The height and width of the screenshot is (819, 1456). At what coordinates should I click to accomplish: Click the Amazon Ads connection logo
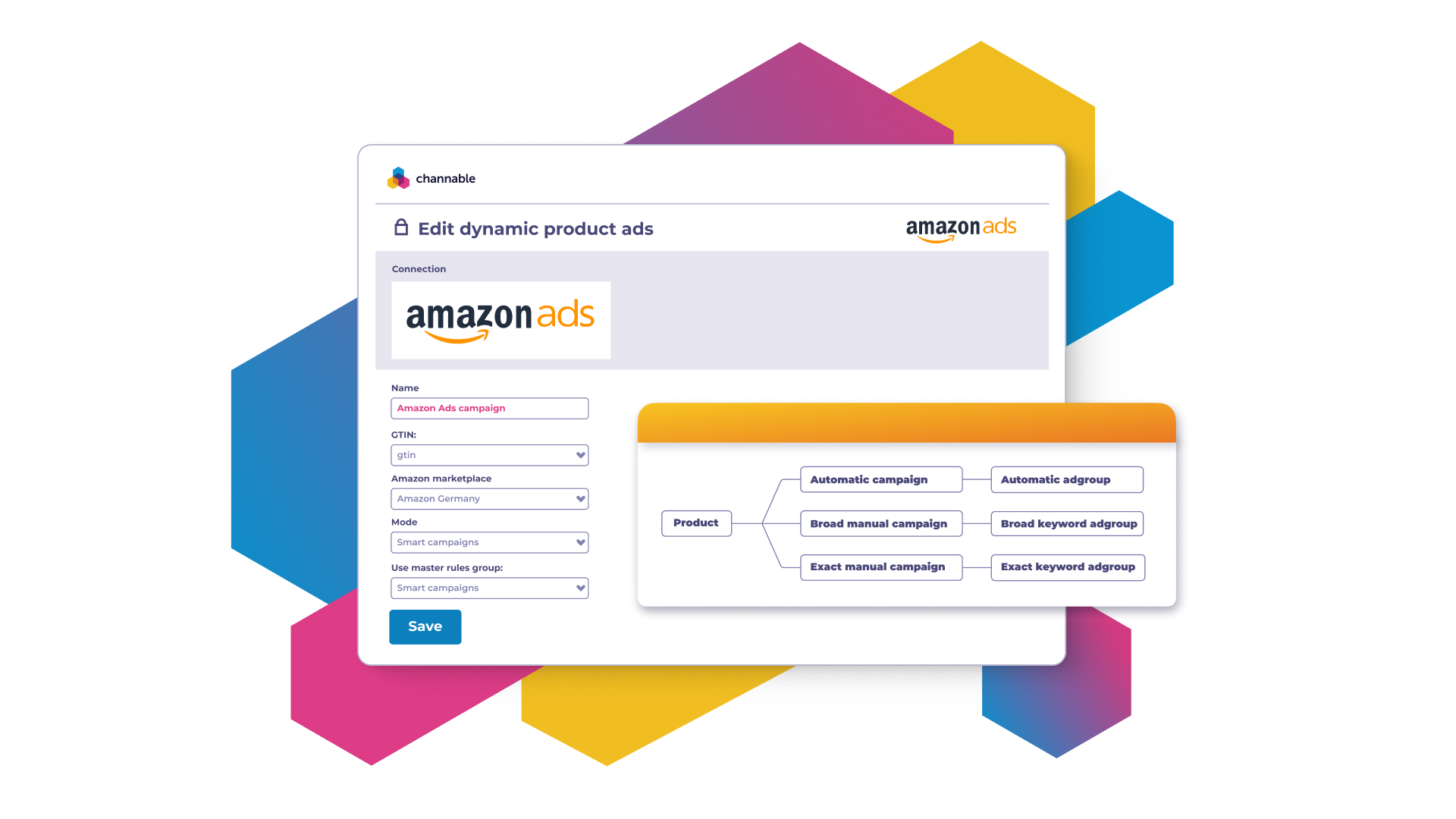point(501,319)
